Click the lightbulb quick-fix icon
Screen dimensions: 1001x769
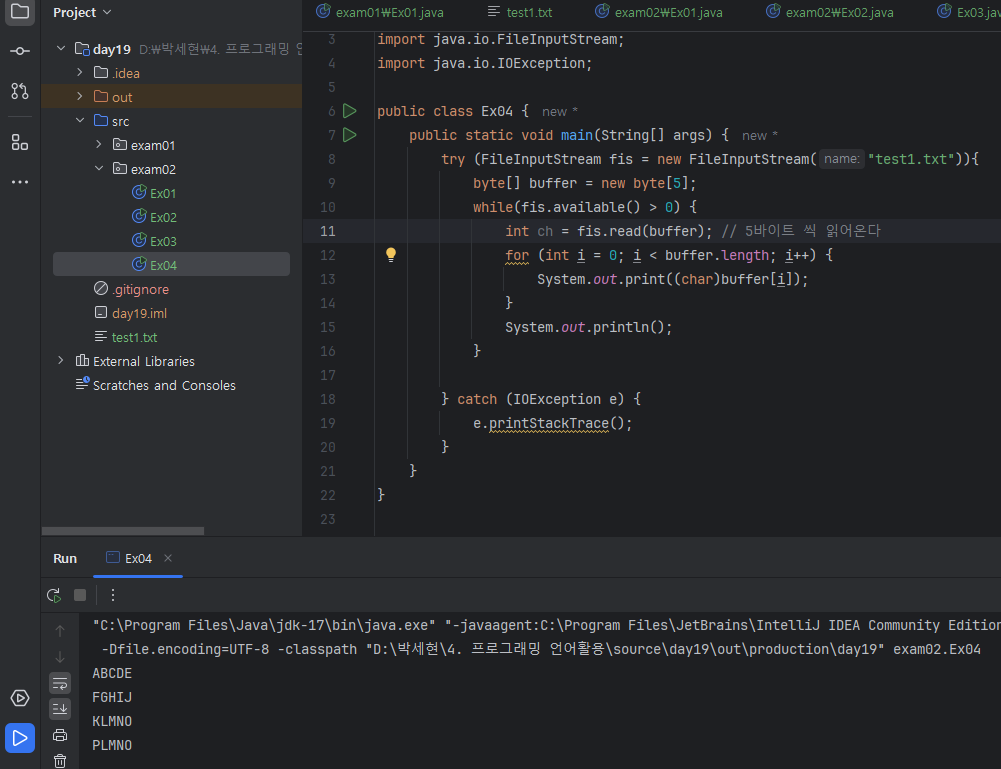391,255
